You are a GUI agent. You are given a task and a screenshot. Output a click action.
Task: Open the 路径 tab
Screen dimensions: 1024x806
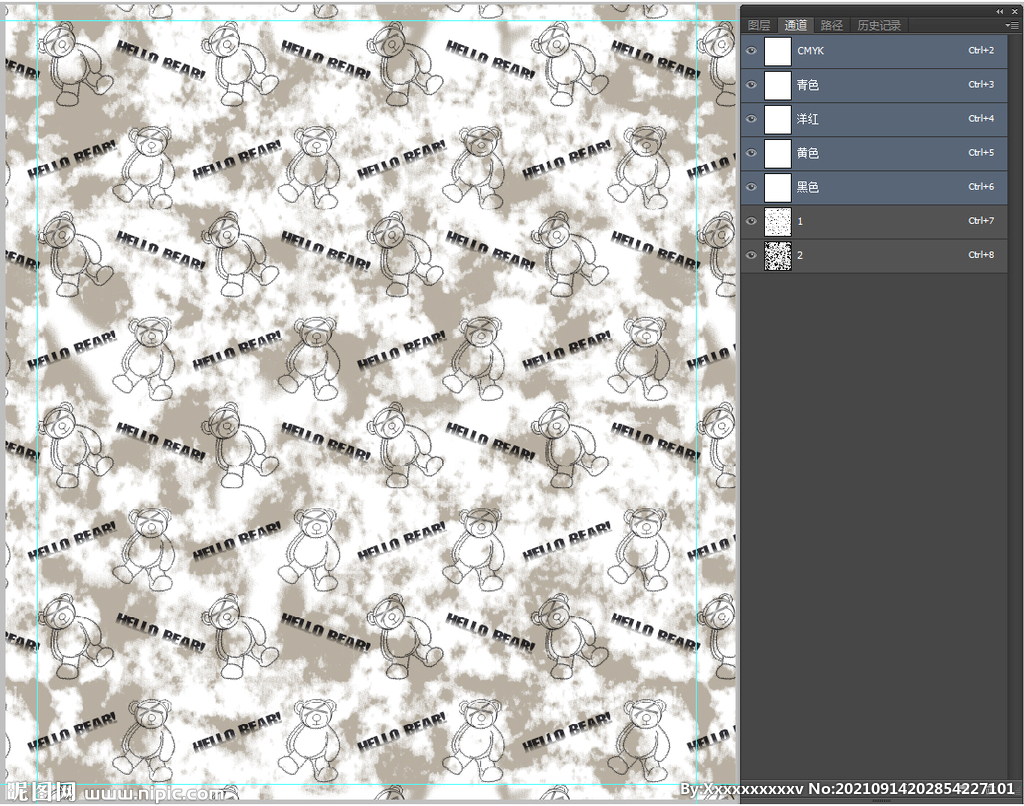pyautogui.click(x=831, y=25)
